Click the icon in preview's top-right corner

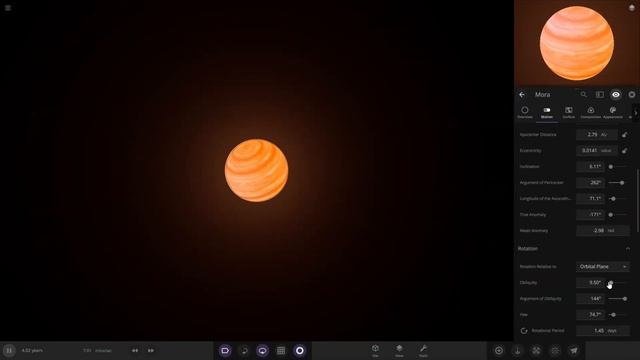pos(632,8)
